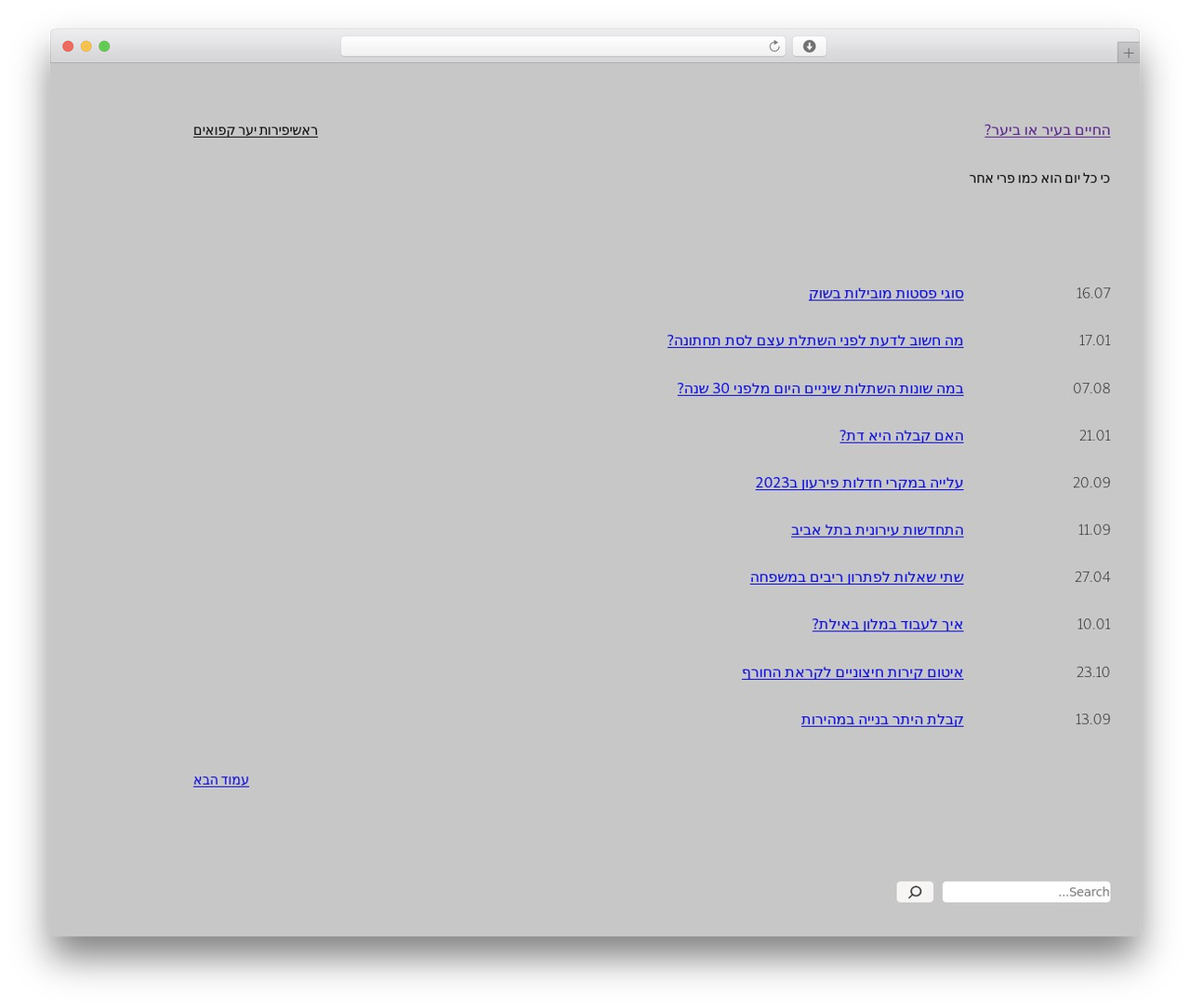Click the browser address bar field
The height and width of the screenshot is (1008, 1190).
tap(562, 46)
